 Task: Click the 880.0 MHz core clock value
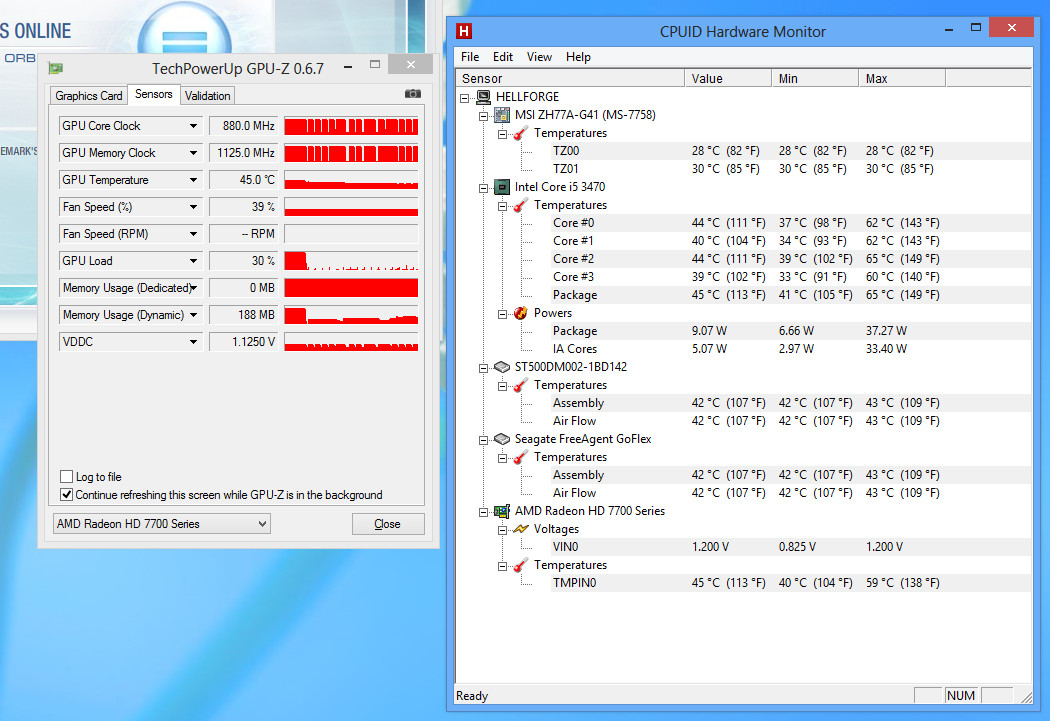click(243, 126)
